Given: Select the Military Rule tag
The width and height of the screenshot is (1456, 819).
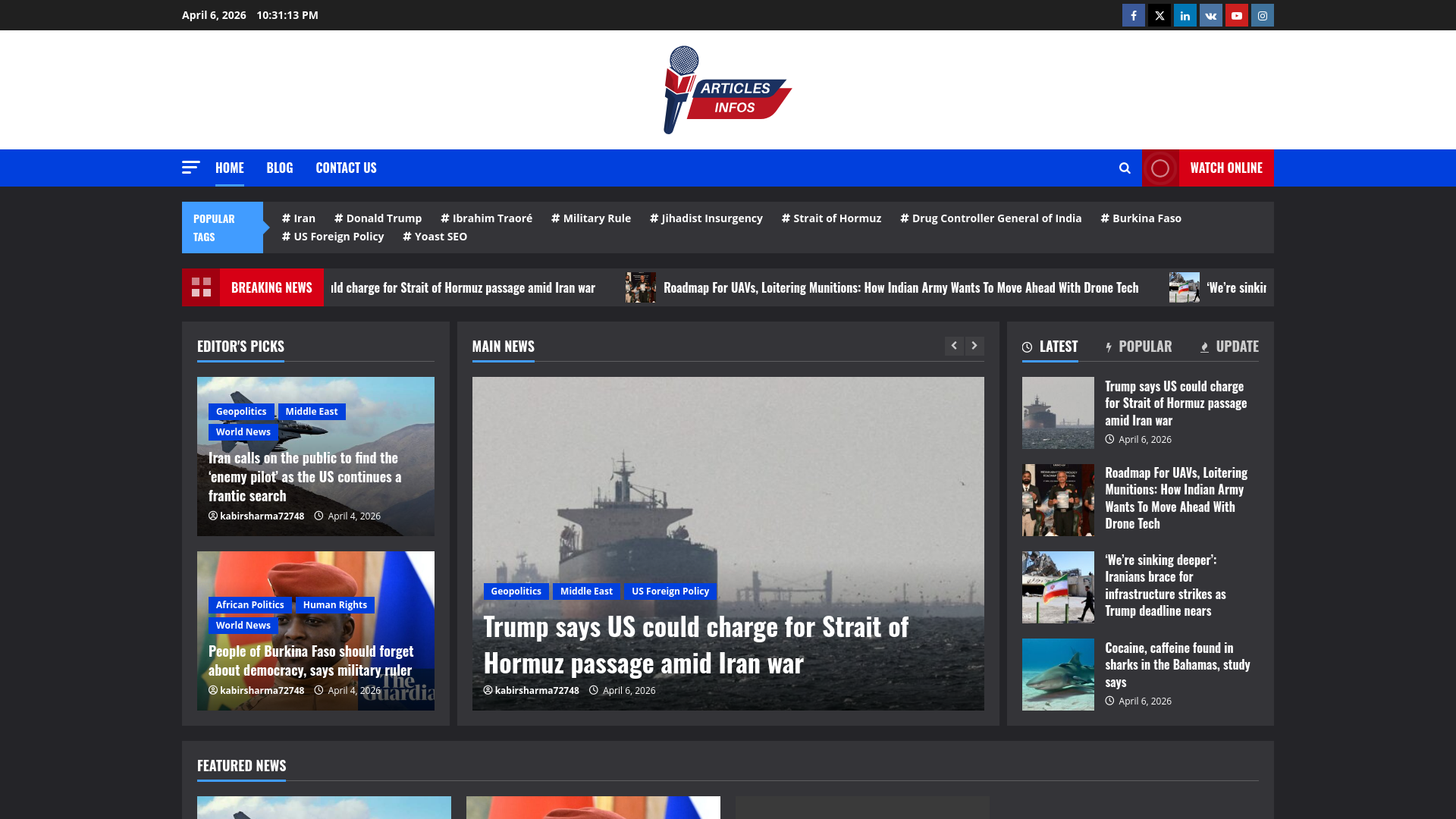Looking at the screenshot, I should 591,218.
